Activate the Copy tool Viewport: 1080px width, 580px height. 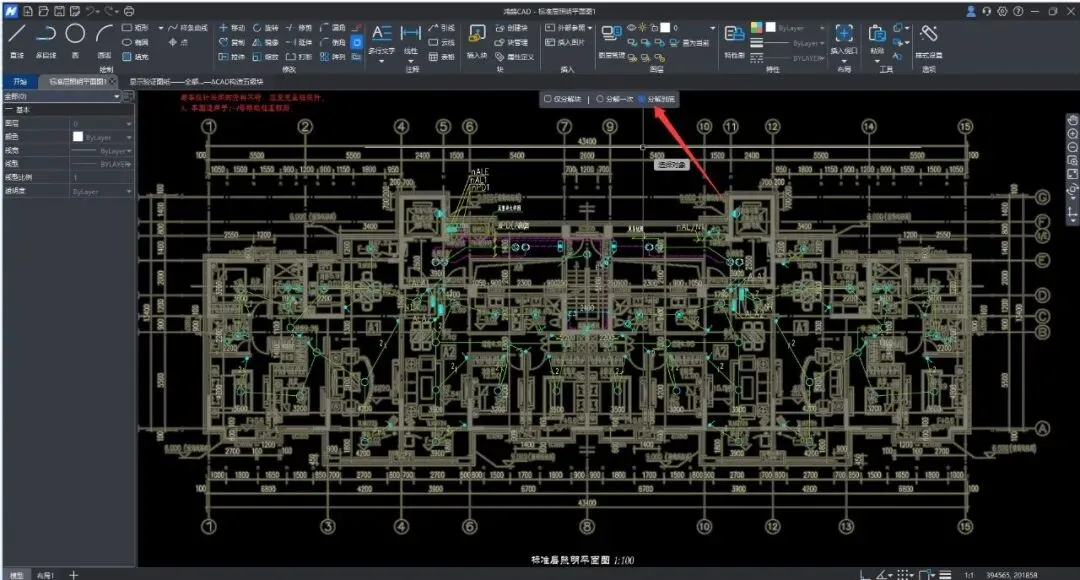232,42
